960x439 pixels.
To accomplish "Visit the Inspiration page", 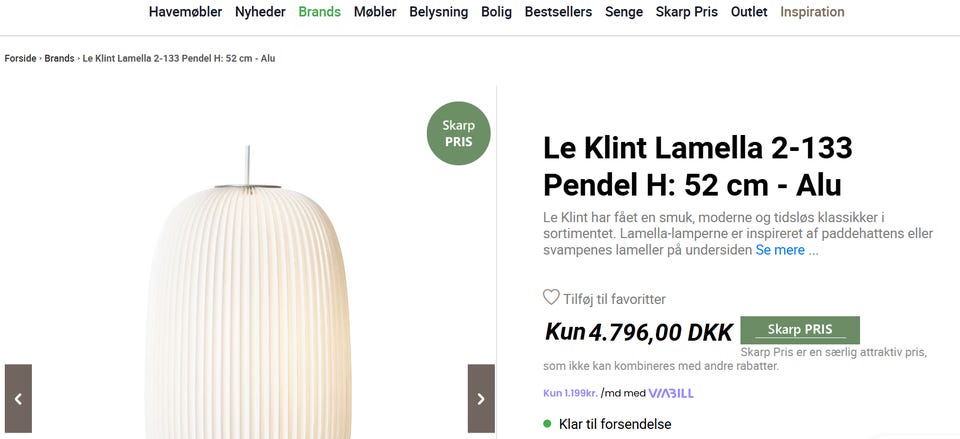I will click(812, 12).
